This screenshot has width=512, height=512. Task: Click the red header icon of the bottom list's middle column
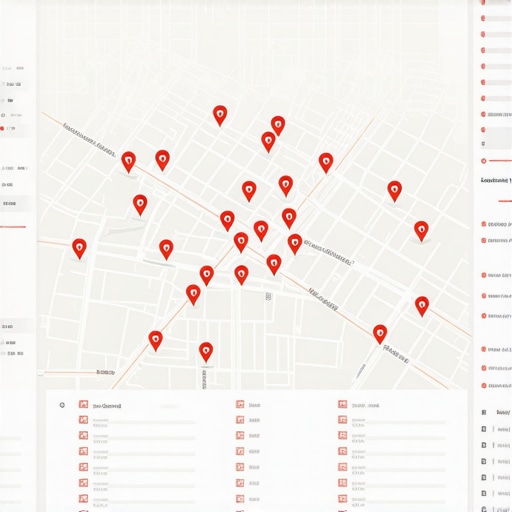(x=240, y=404)
